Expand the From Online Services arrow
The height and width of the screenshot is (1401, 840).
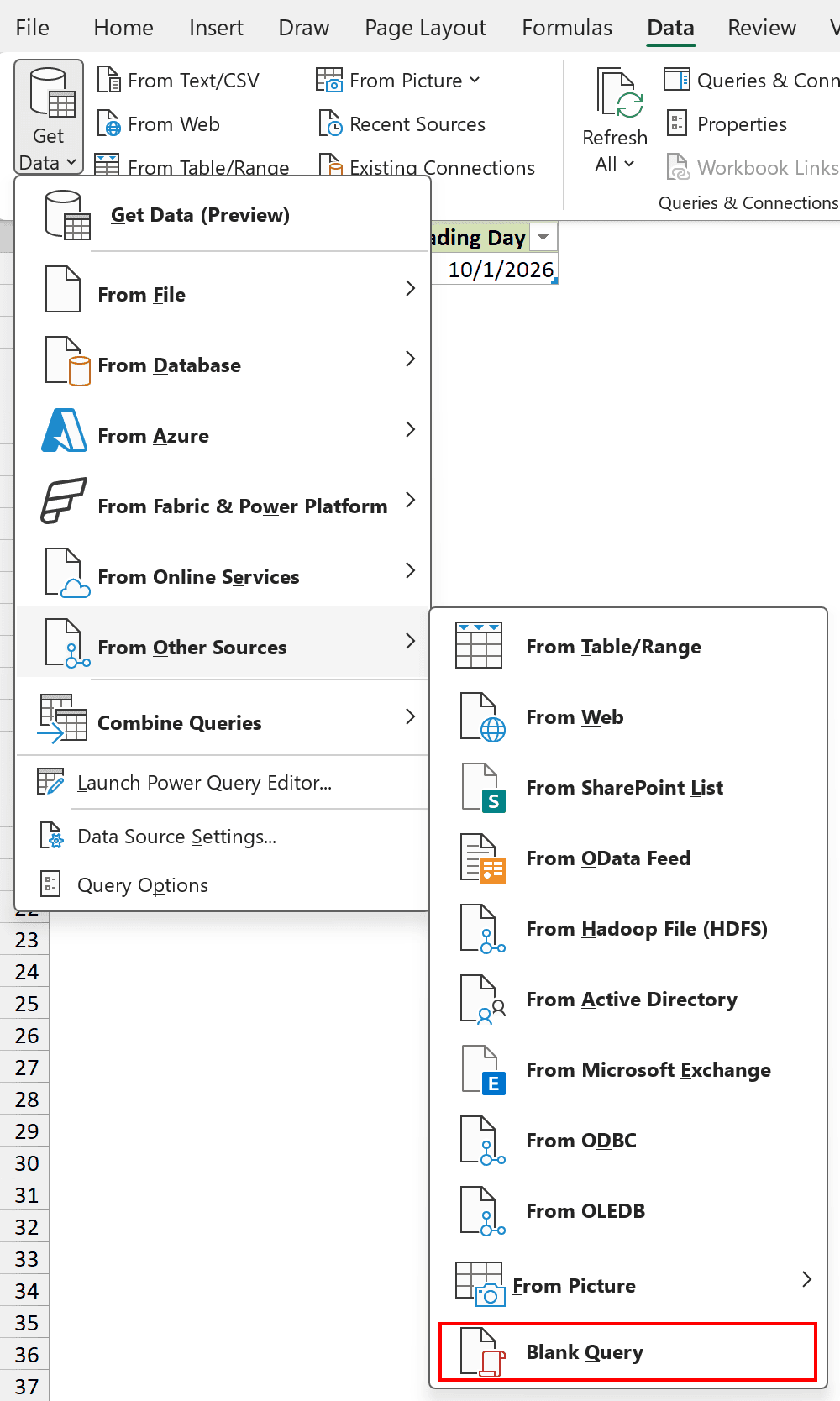[x=410, y=570]
